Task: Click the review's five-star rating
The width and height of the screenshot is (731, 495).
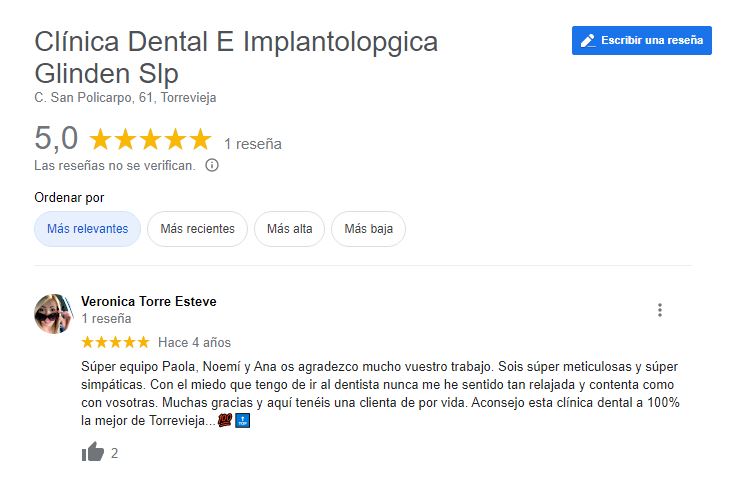Action: click(115, 343)
